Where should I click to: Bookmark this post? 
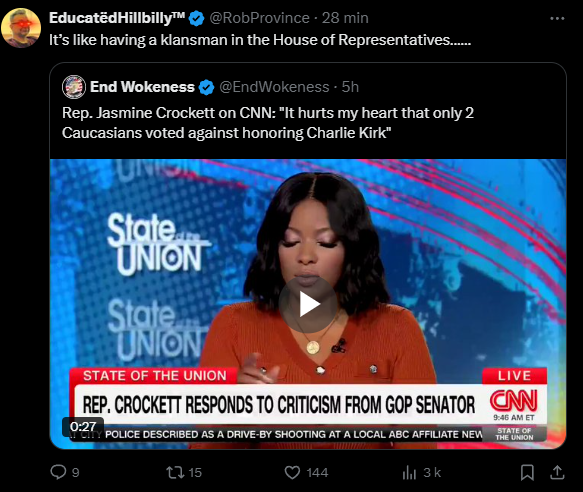coord(527,472)
